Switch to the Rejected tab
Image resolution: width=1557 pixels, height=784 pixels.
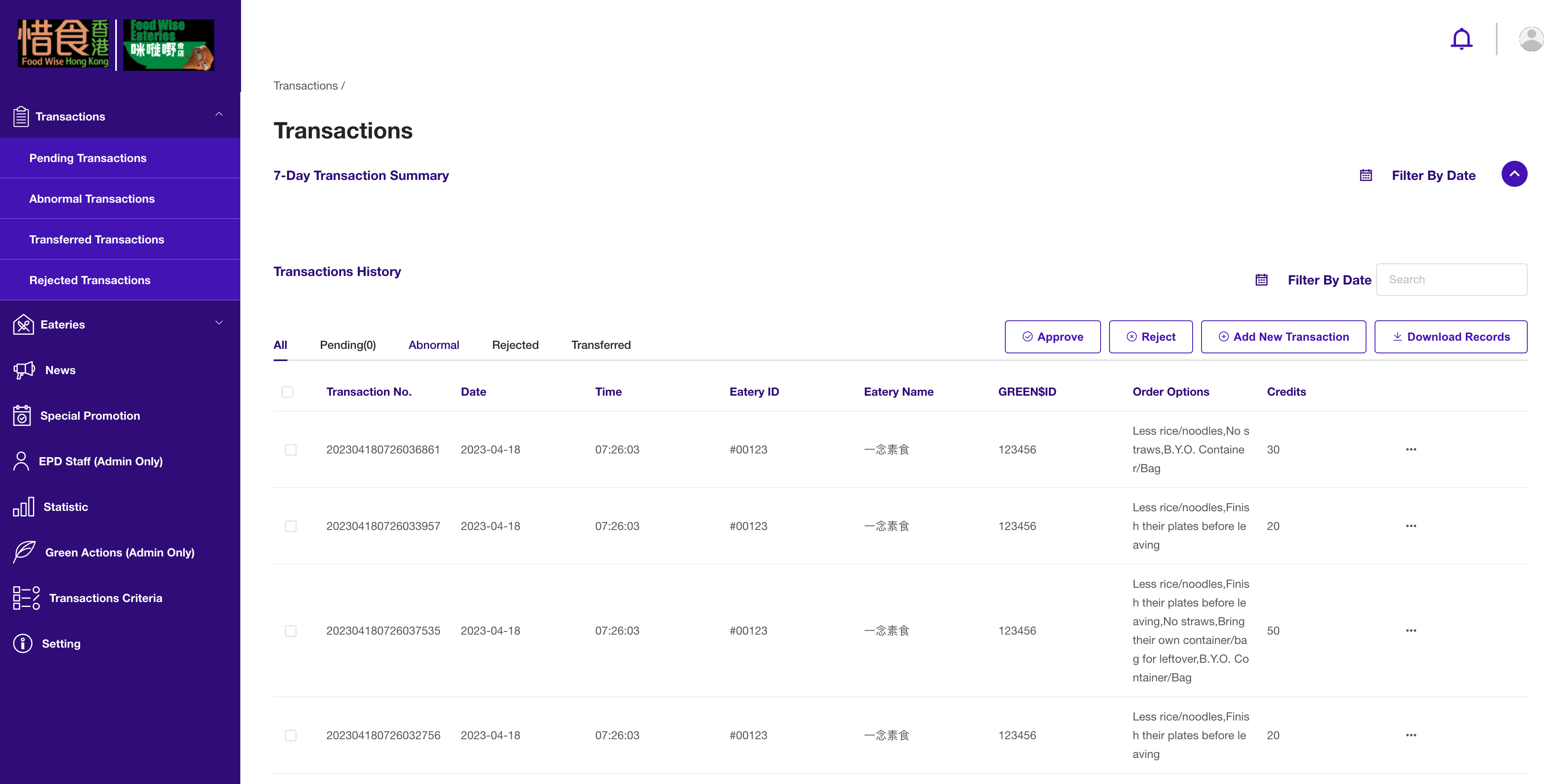[x=515, y=344]
